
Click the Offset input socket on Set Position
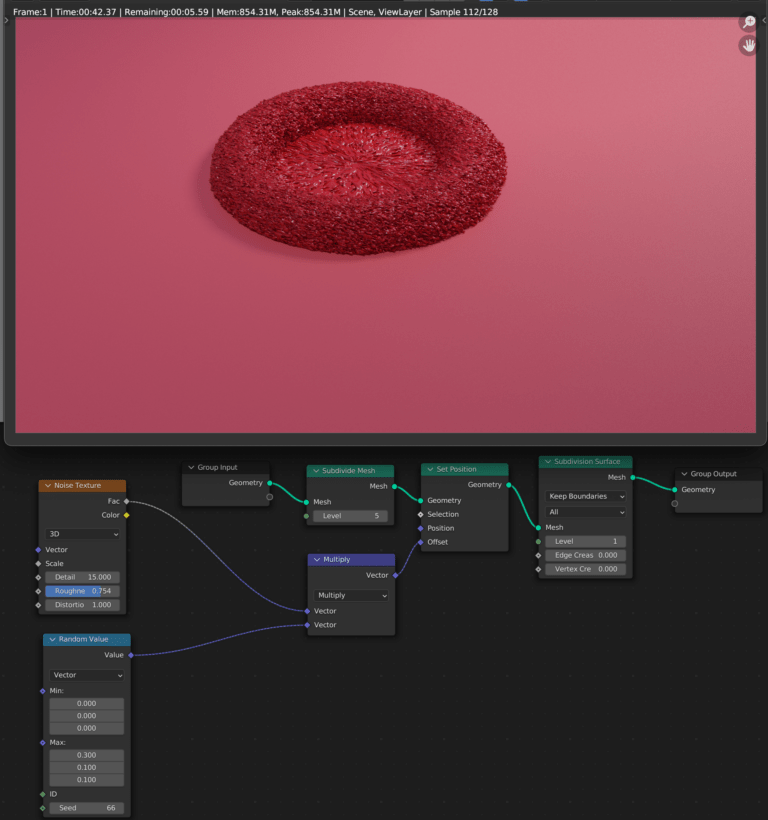(x=421, y=542)
